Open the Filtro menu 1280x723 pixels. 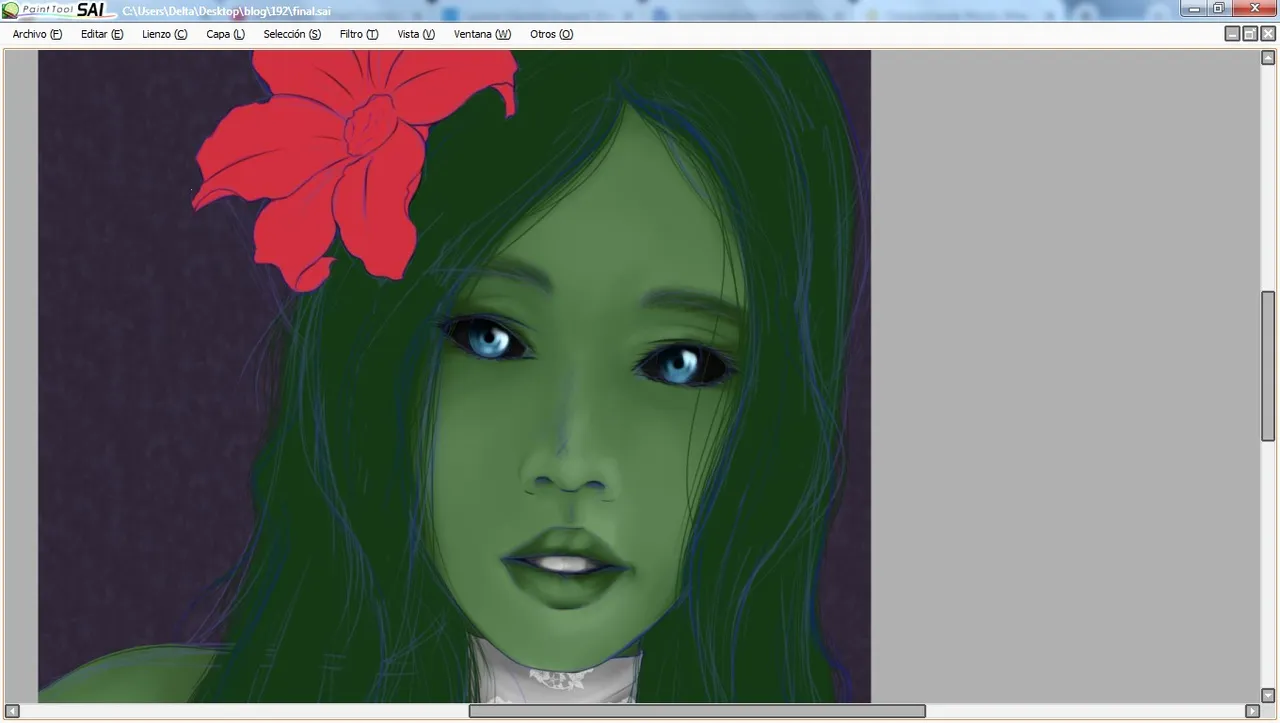[358, 34]
